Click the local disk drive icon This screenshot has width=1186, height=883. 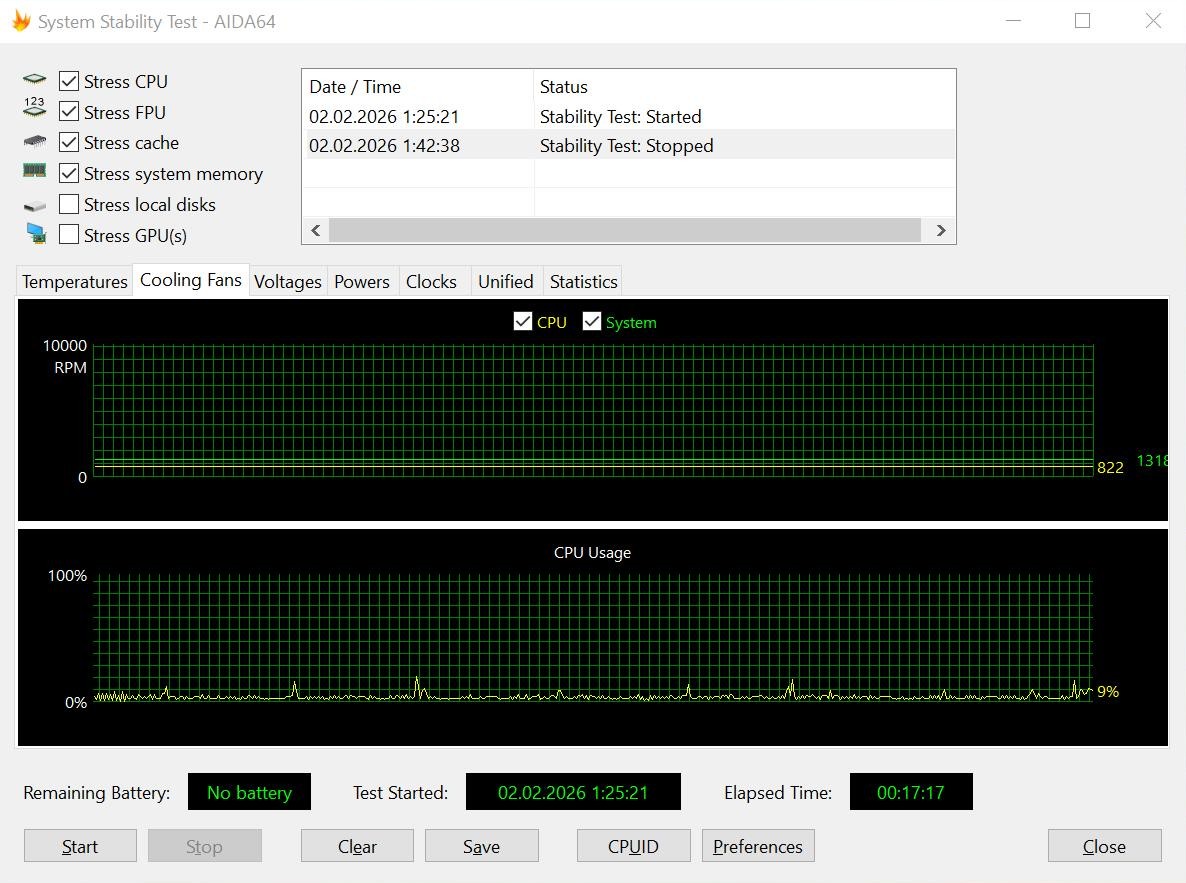tap(34, 206)
